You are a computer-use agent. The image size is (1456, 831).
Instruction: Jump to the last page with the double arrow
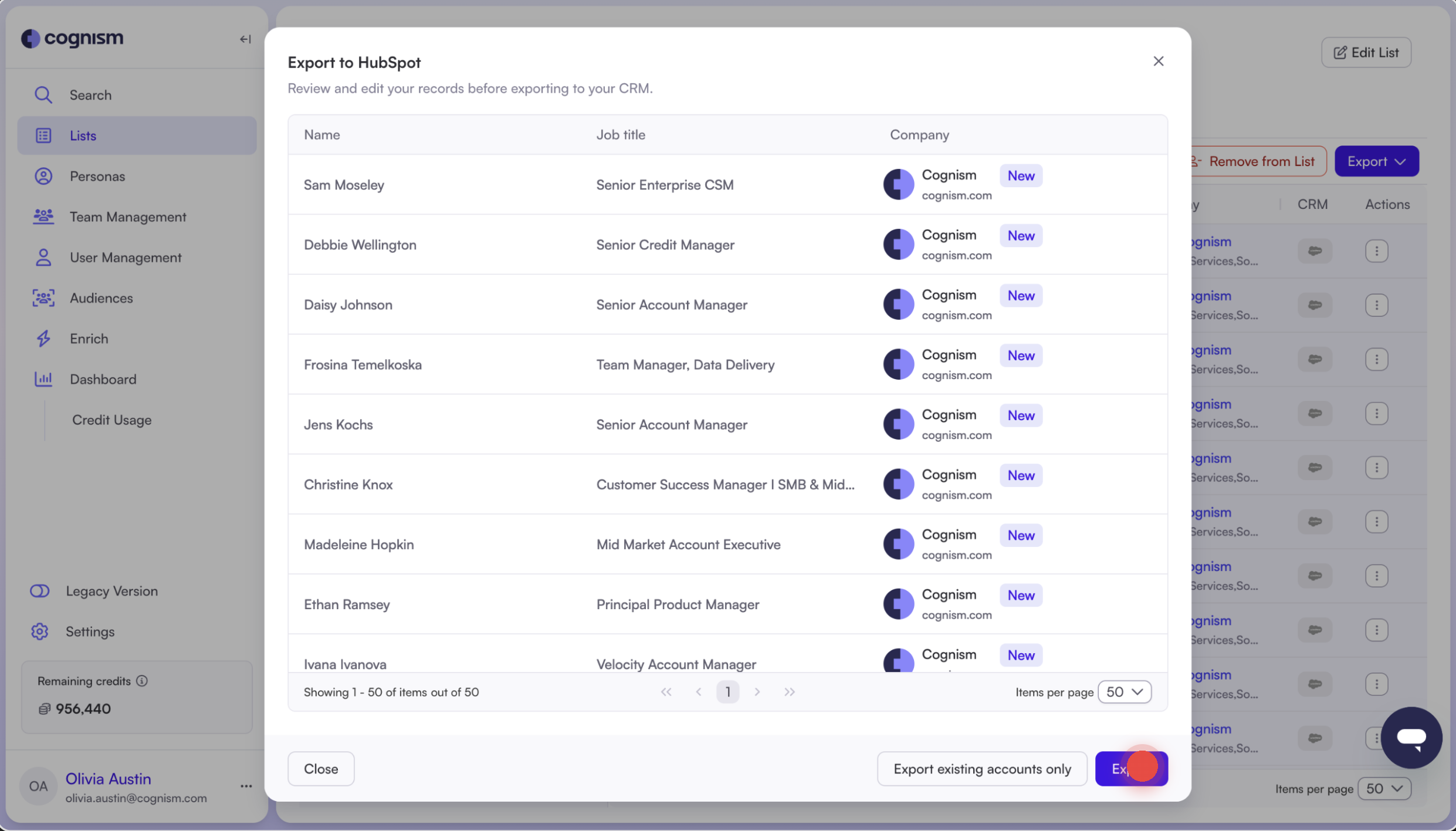click(790, 692)
